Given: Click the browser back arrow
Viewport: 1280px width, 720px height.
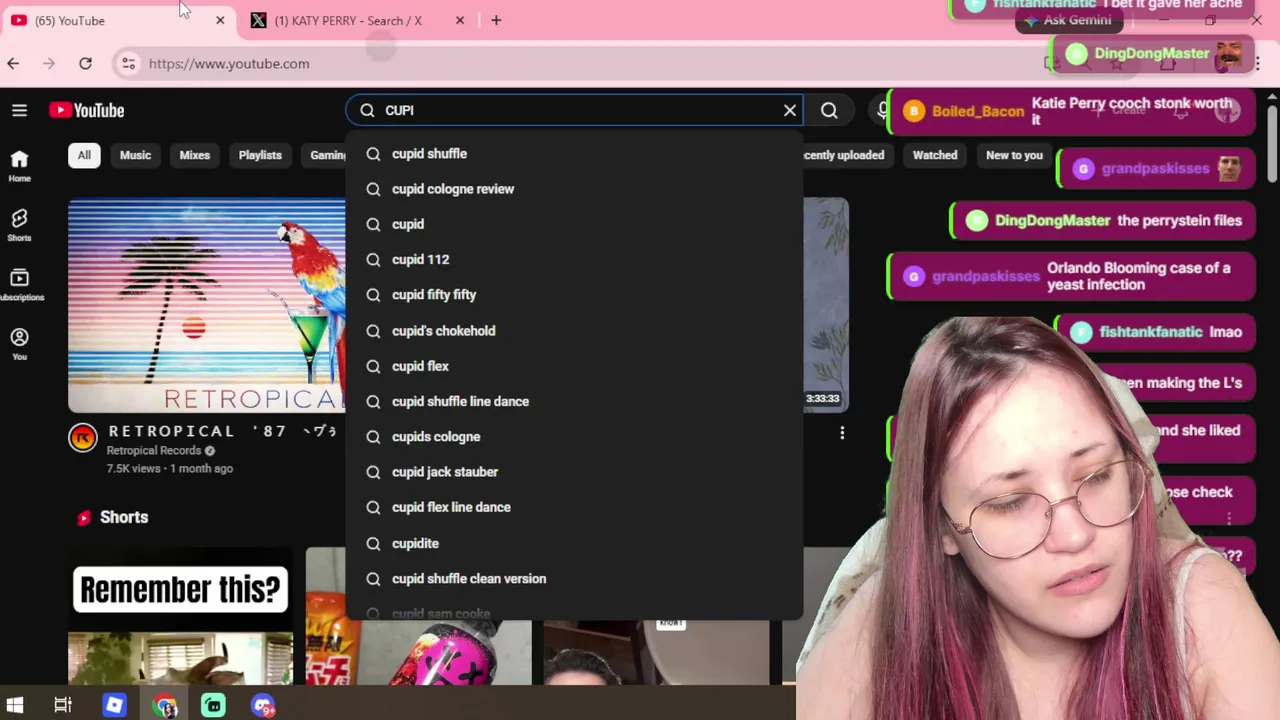Looking at the screenshot, I should (13, 63).
